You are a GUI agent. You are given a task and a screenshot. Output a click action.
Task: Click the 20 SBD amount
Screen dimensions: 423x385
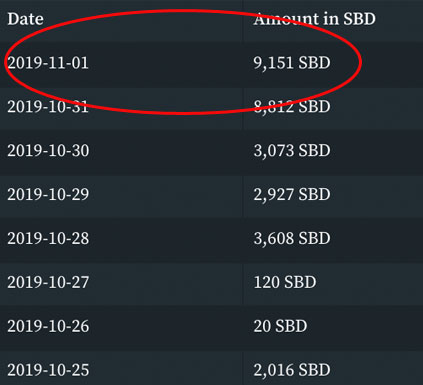[x=280, y=326]
